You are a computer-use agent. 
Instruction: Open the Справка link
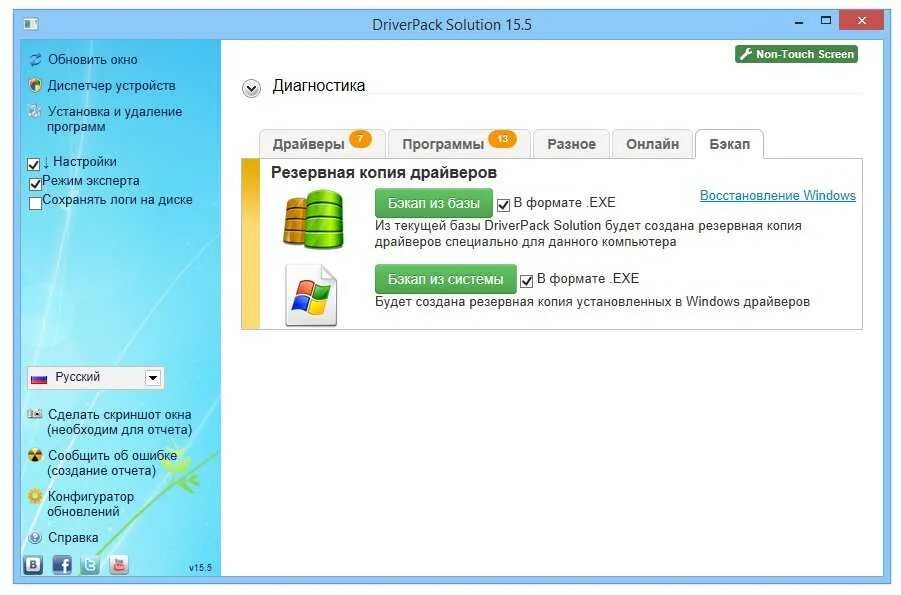(x=73, y=538)
